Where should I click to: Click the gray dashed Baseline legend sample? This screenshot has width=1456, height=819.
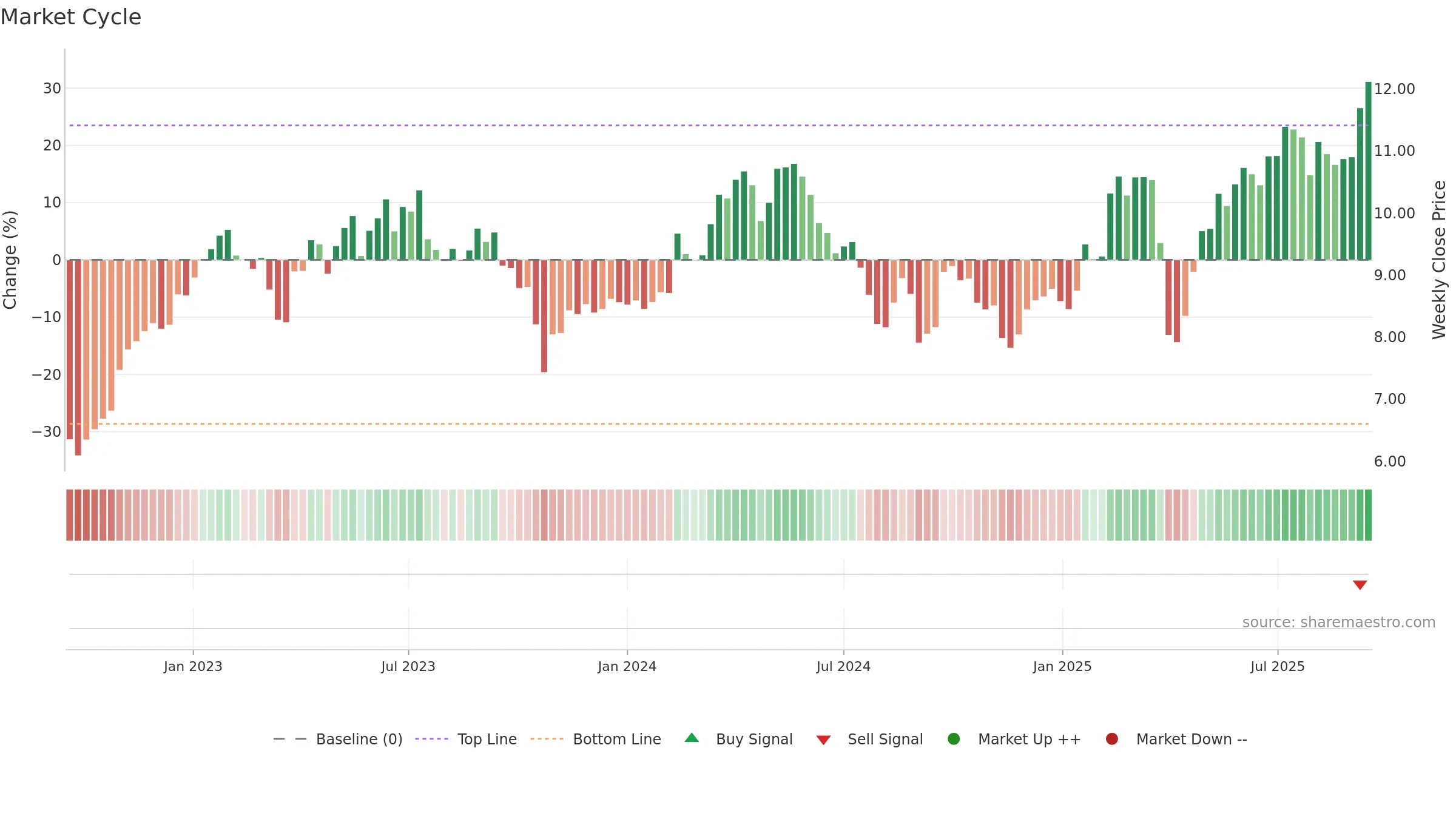click(290, 739)
